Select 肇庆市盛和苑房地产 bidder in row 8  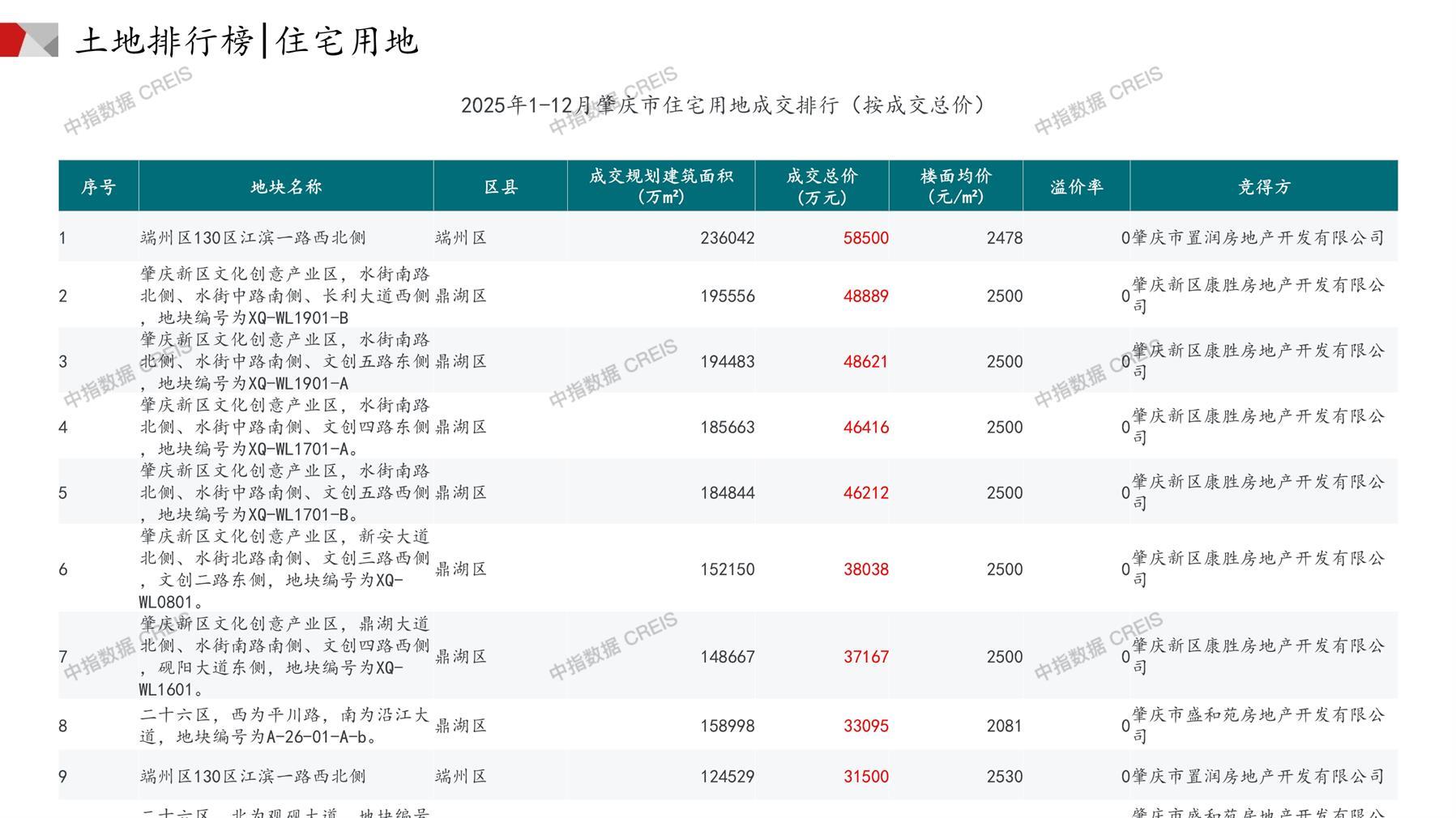(x=1257, y=725)
